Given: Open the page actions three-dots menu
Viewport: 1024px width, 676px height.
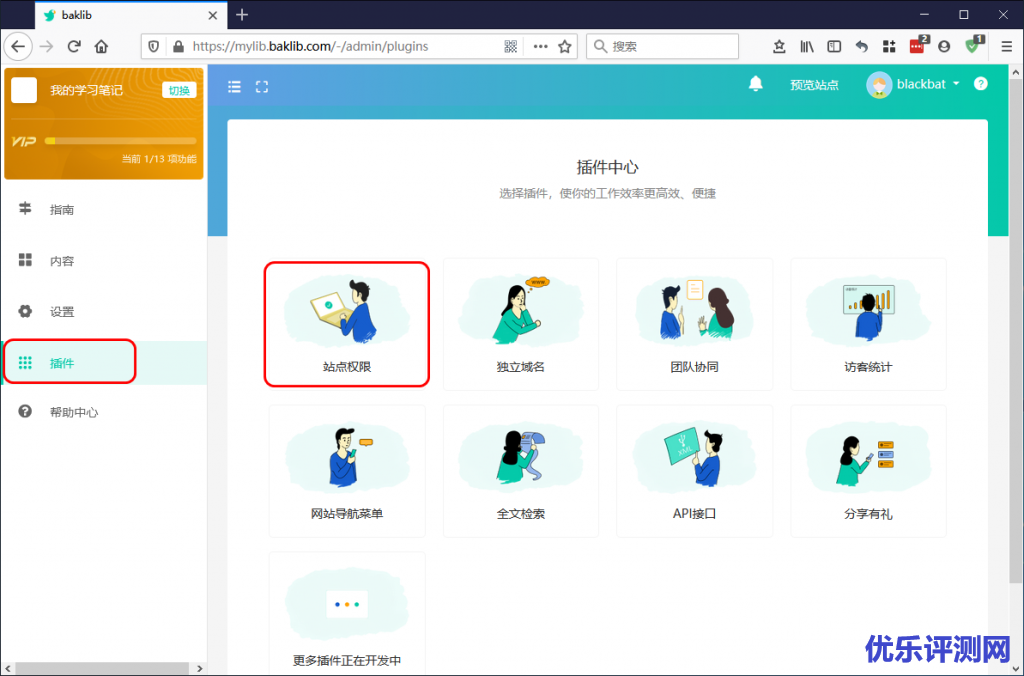Looking at the screenshot, I should [540, 46].
